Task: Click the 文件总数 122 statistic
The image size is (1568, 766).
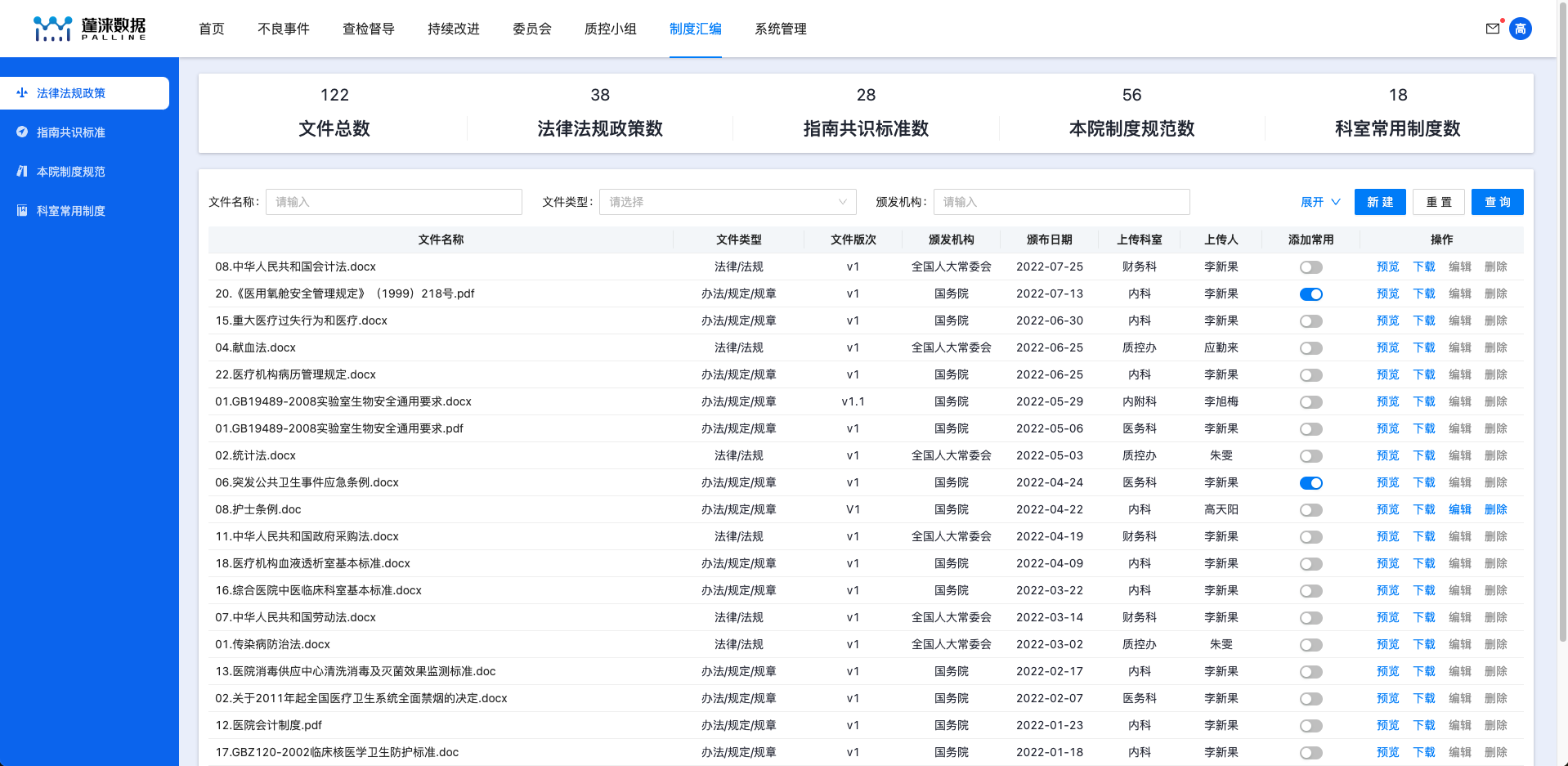Action: 334,113
